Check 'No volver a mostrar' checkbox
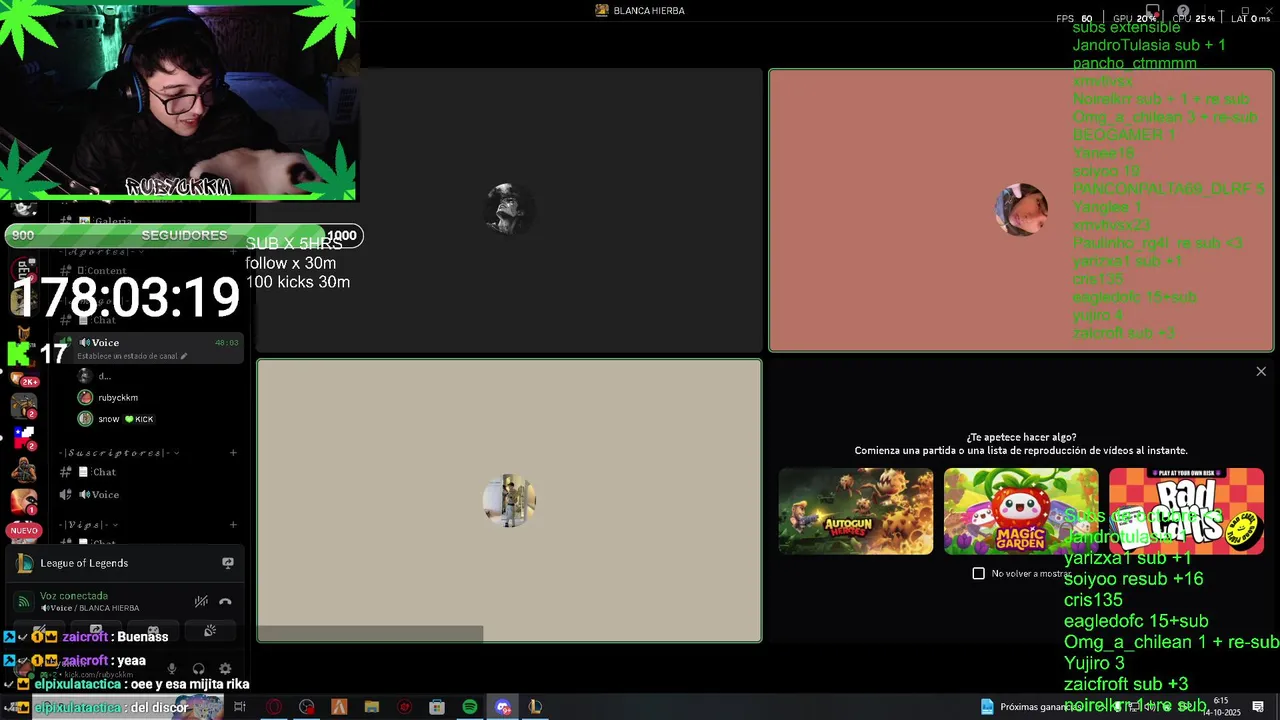Viewport: 1280px width, 720px height. [979, 573]
